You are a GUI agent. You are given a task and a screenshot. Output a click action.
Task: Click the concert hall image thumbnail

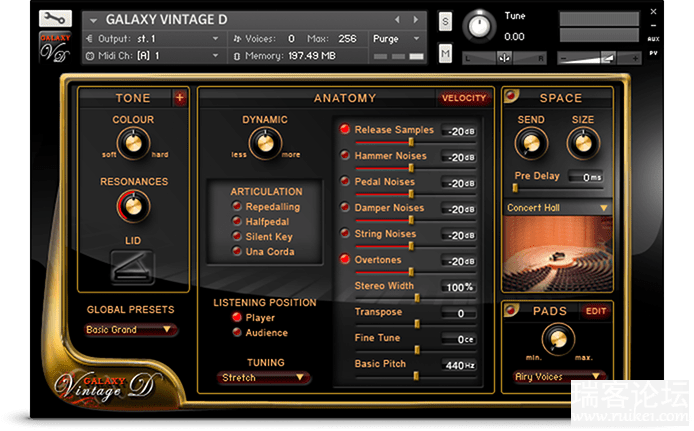[x=558, y=253]
